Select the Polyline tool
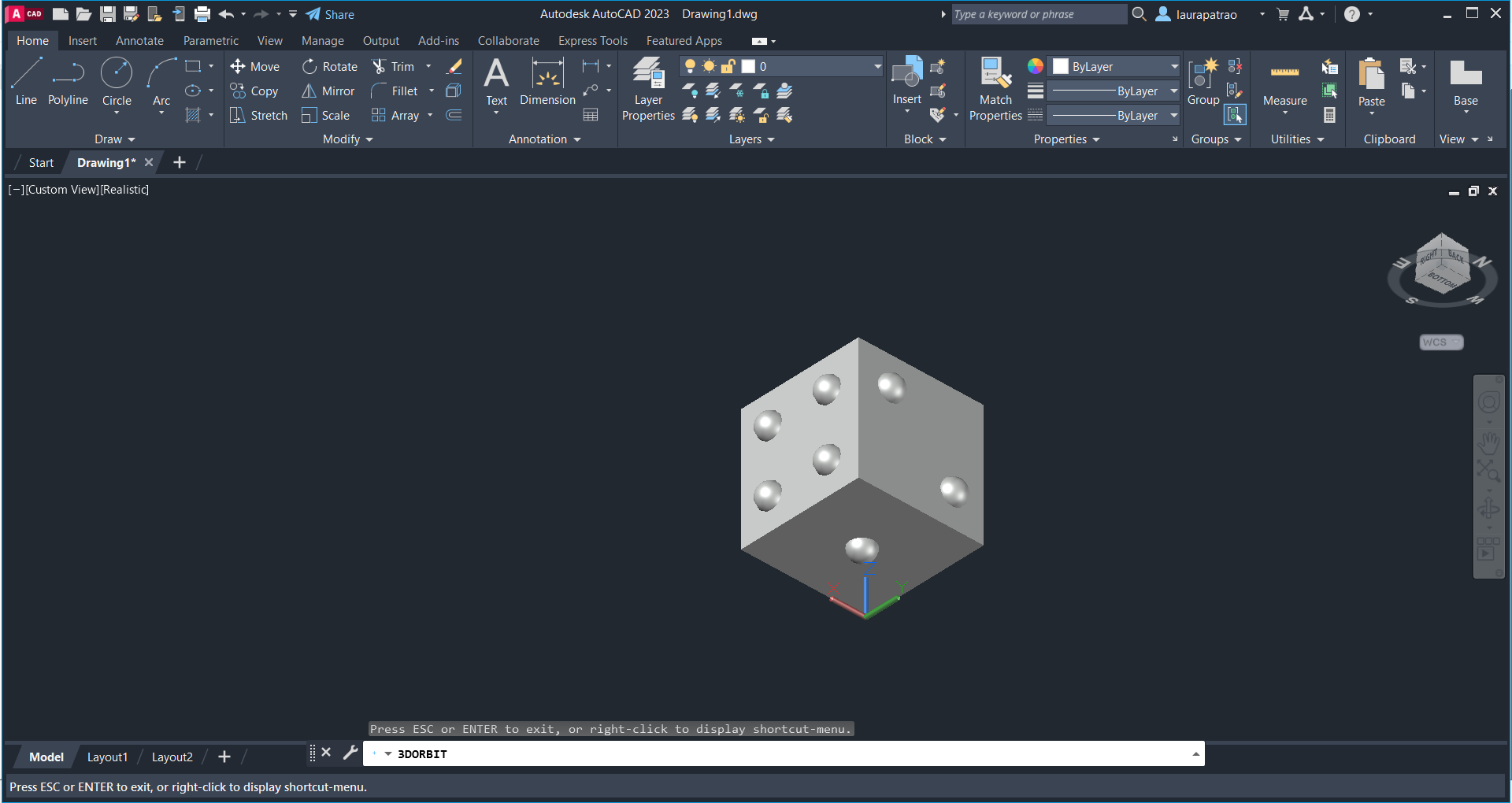The height and width of the screenshot is (803, 1512). click(68, 82)
